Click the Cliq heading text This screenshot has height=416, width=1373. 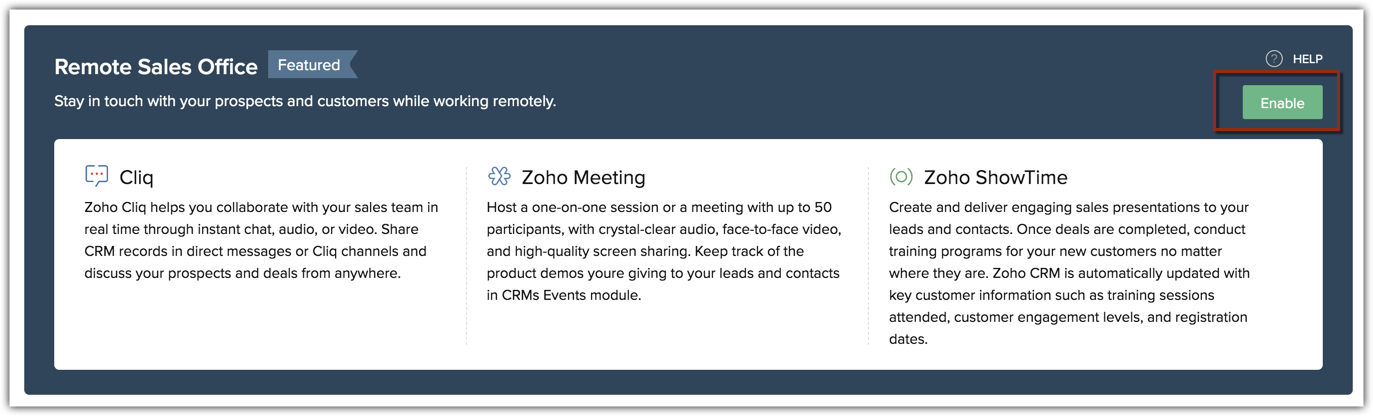coord(137,177)
